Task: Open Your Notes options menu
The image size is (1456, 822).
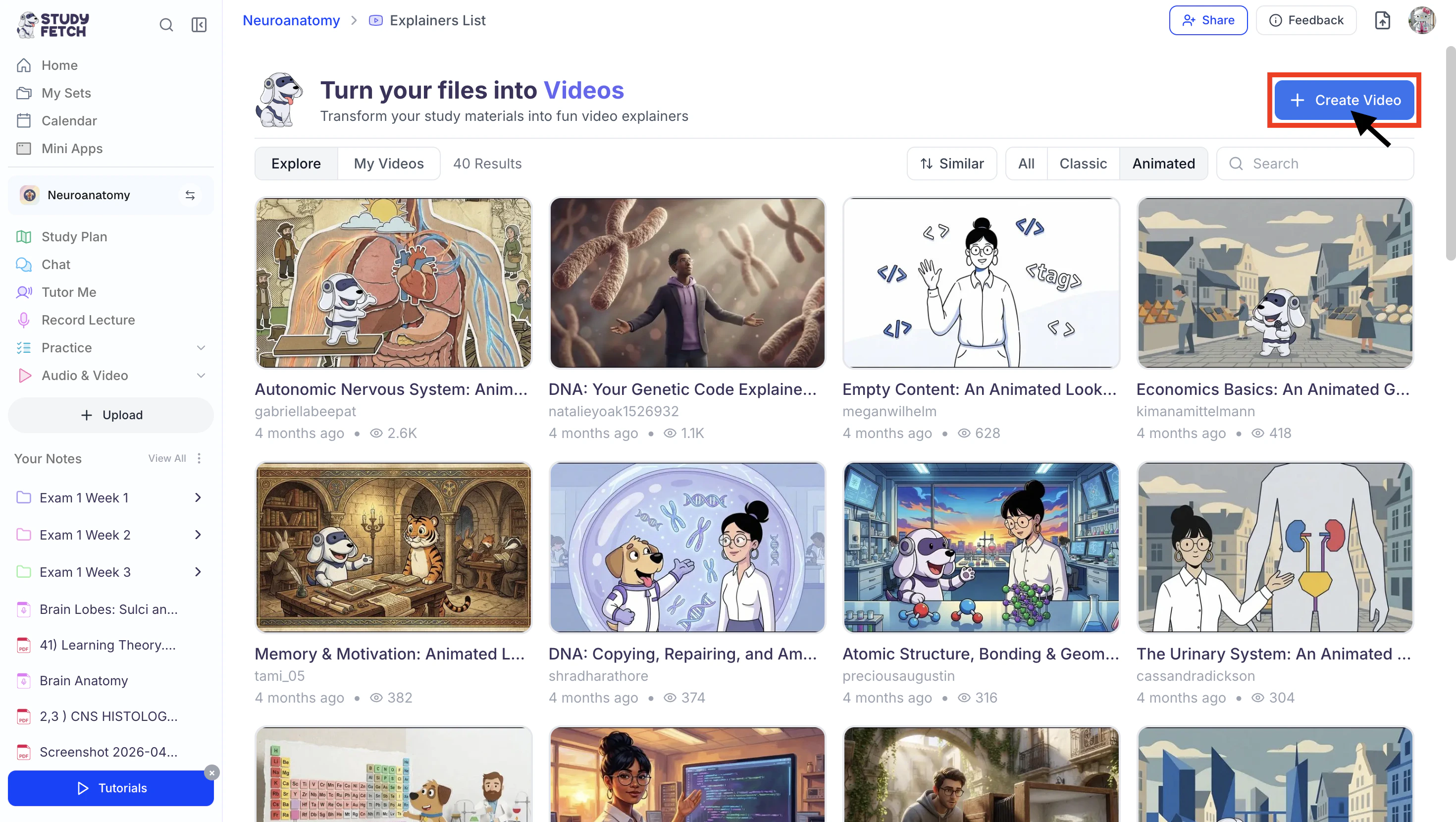Action: pos(199,458)
